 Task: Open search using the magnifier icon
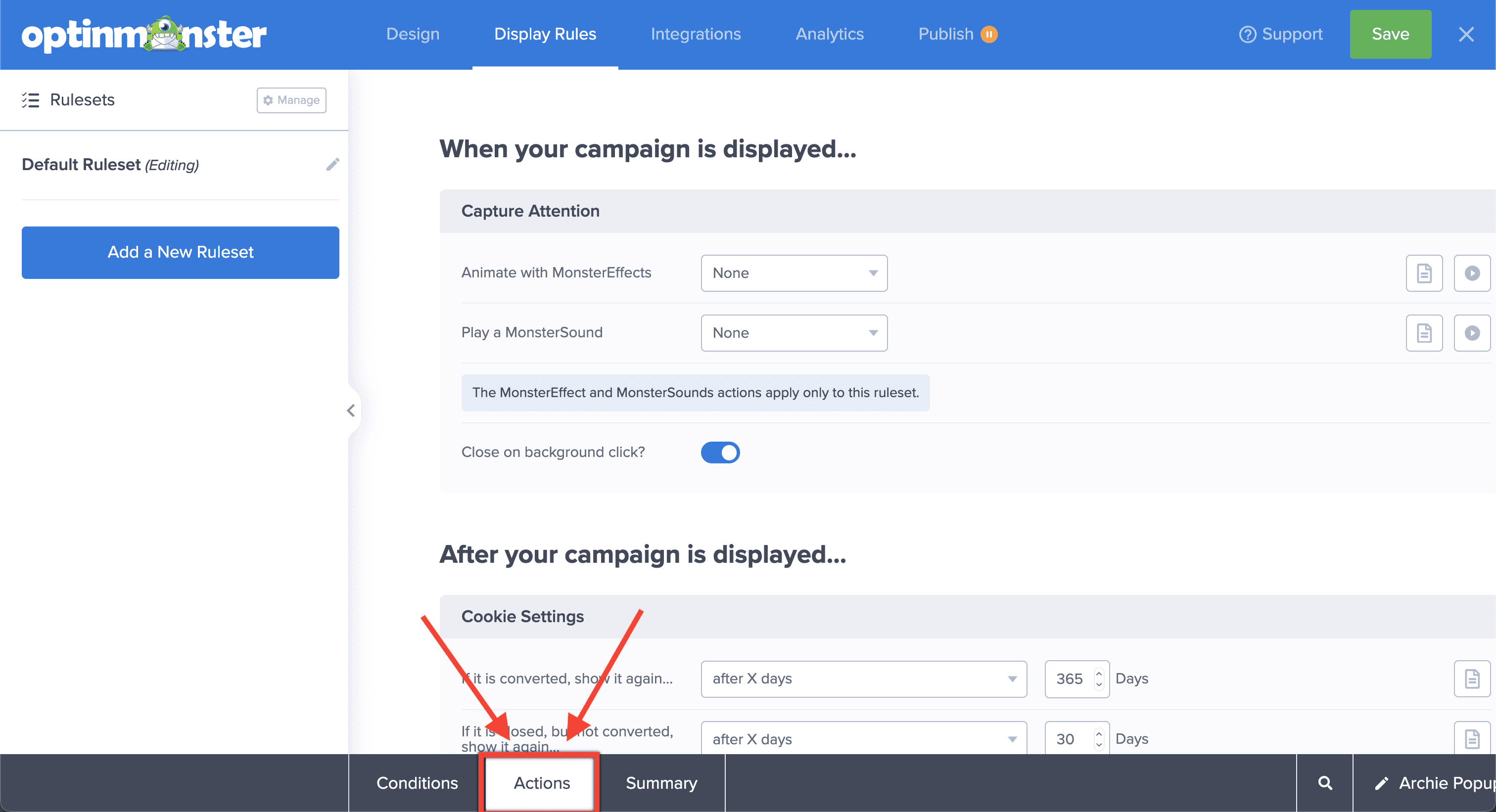[x=1325, y=782]
